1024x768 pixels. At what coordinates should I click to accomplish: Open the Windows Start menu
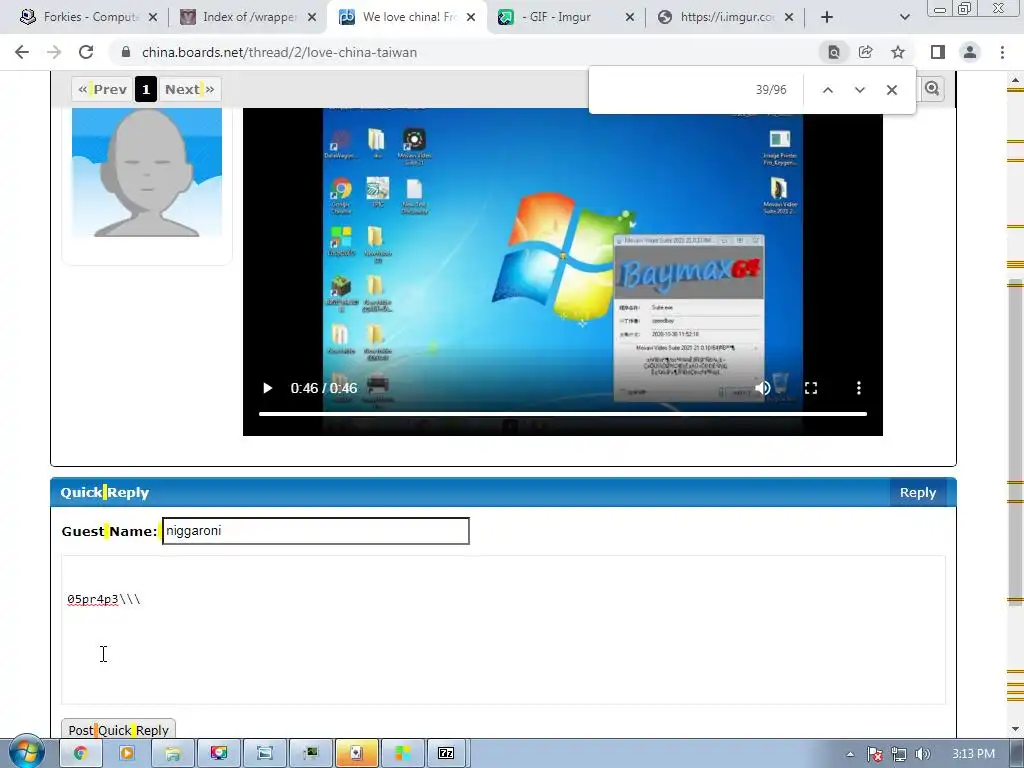(25, 752)
